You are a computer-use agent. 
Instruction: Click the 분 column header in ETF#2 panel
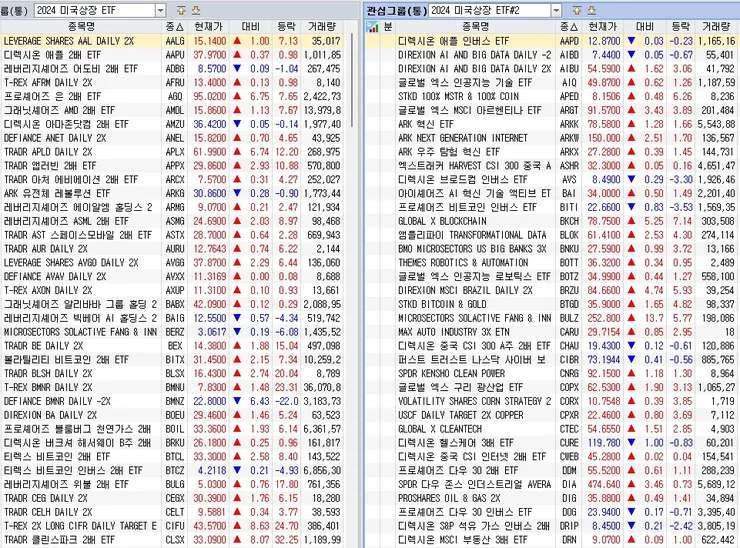tap(387, 27)
